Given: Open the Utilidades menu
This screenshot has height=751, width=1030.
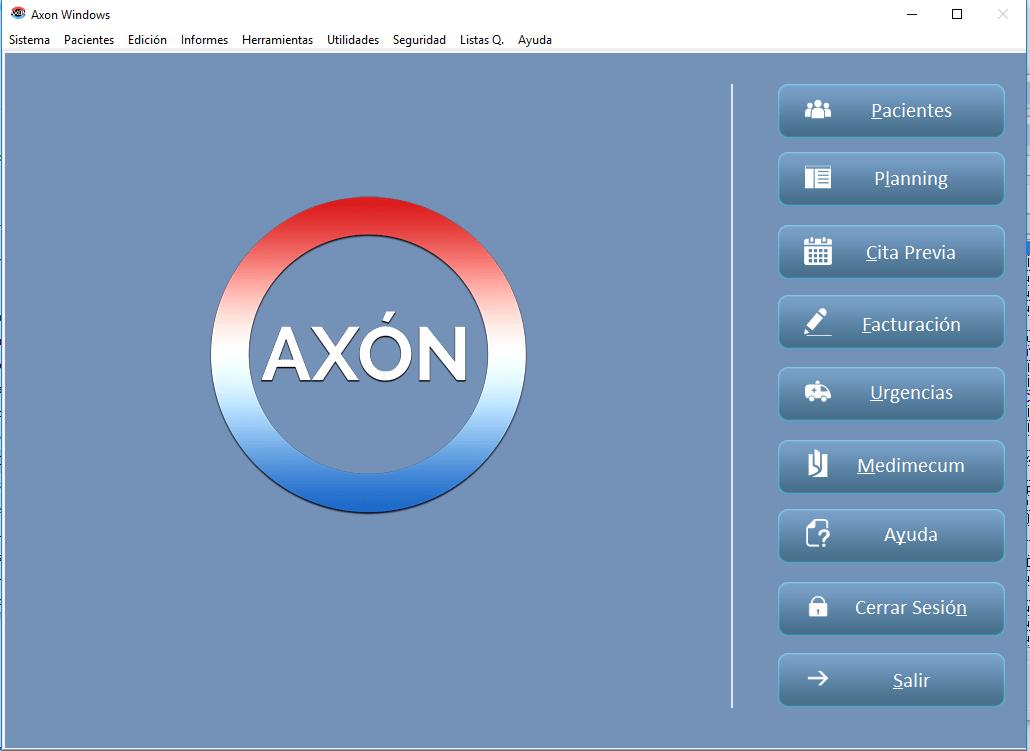Looking at the screenshot, I should 353,40.
